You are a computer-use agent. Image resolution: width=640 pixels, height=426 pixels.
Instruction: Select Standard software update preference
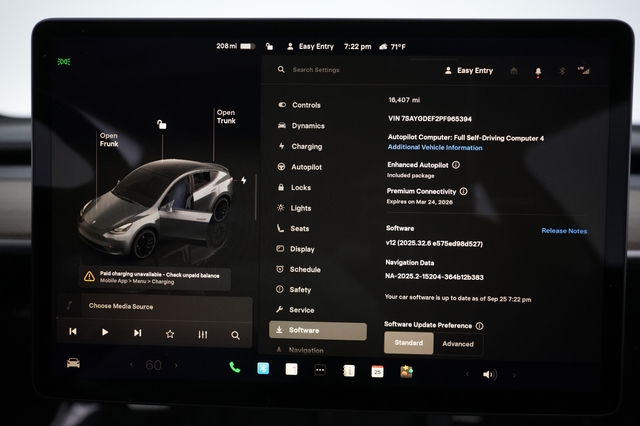409,343
